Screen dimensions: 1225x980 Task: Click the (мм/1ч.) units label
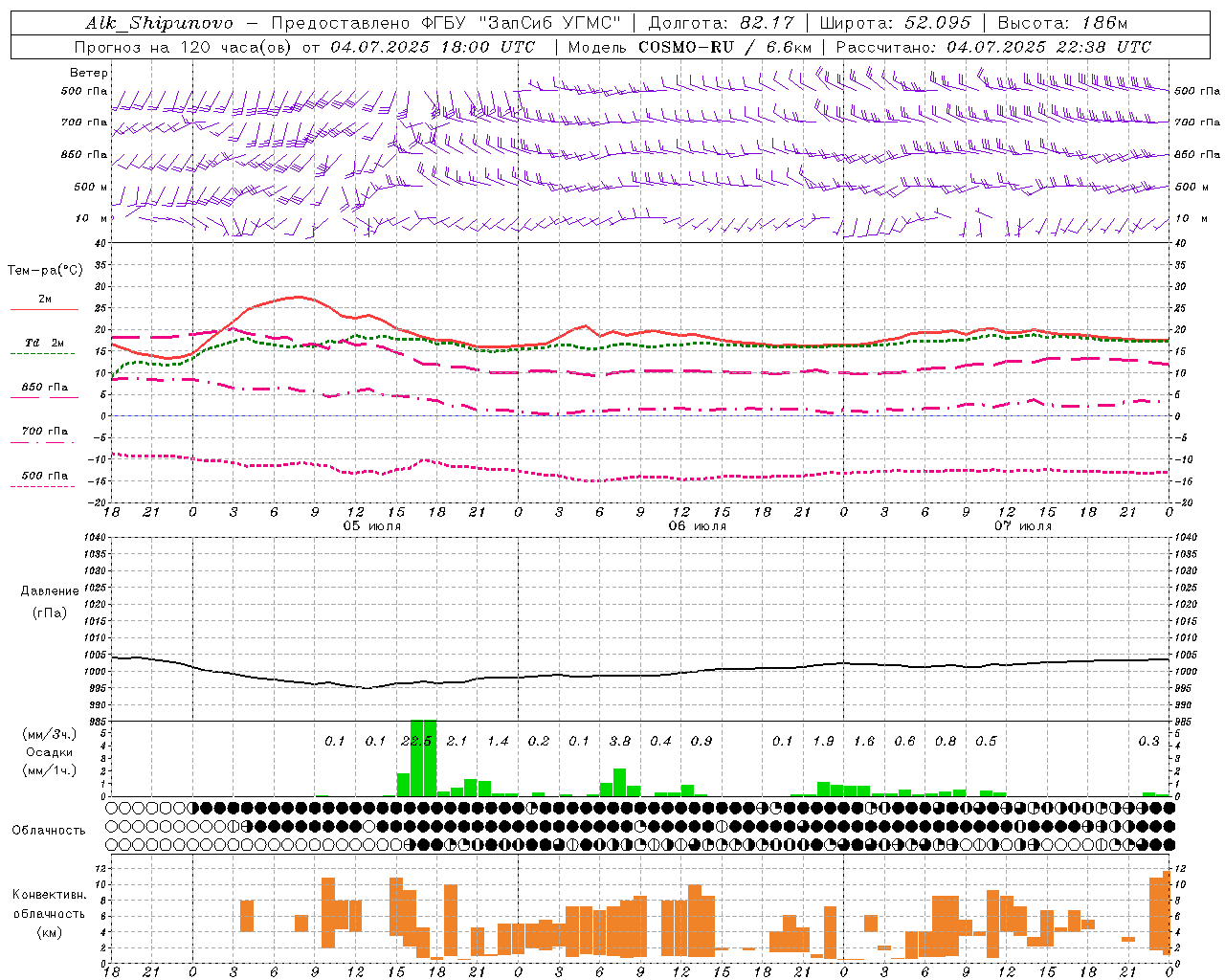pyautogui.click(x=50, y=770)
